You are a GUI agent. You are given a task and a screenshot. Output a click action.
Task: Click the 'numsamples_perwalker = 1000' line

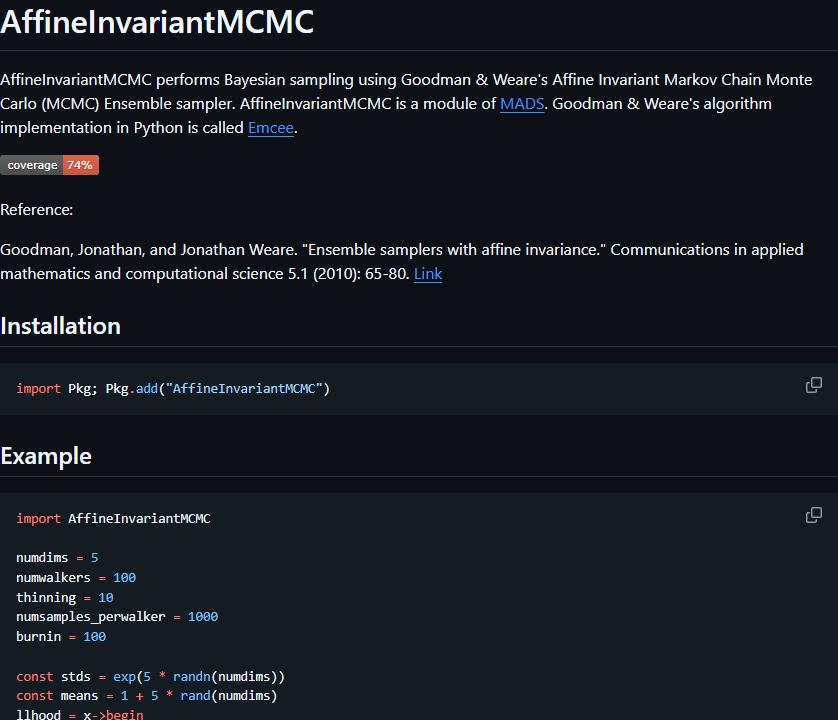(x=117, y=616)
